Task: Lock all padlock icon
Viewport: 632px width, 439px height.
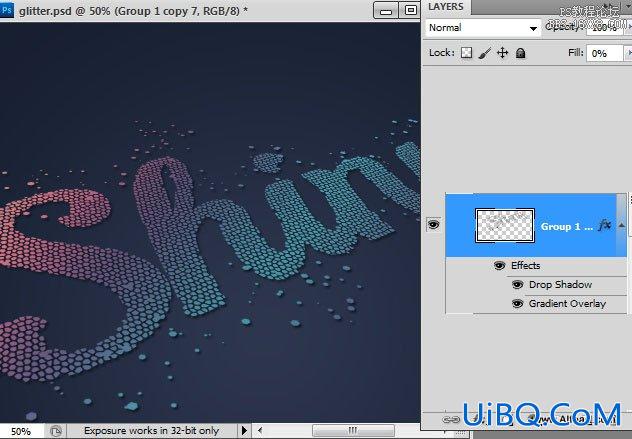Action: [520, 53]
